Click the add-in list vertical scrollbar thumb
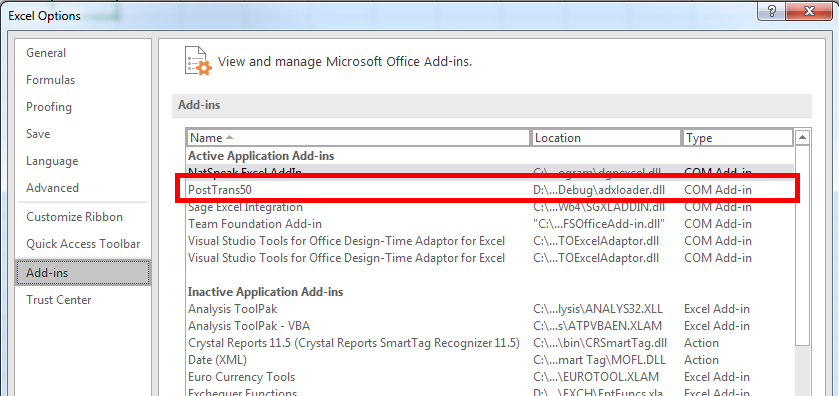Image resolution: width=839 pixels, height=396 pixels. coord(802,246)
